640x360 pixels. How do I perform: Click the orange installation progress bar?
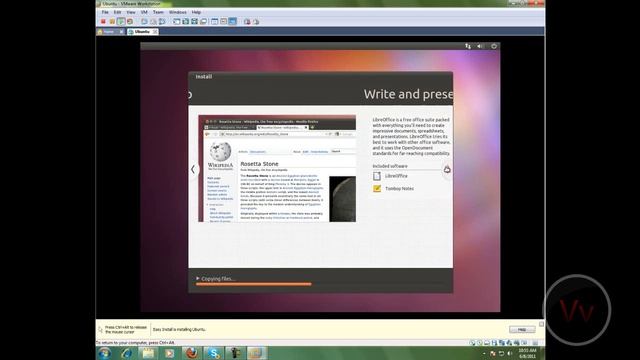click(253, 284)
